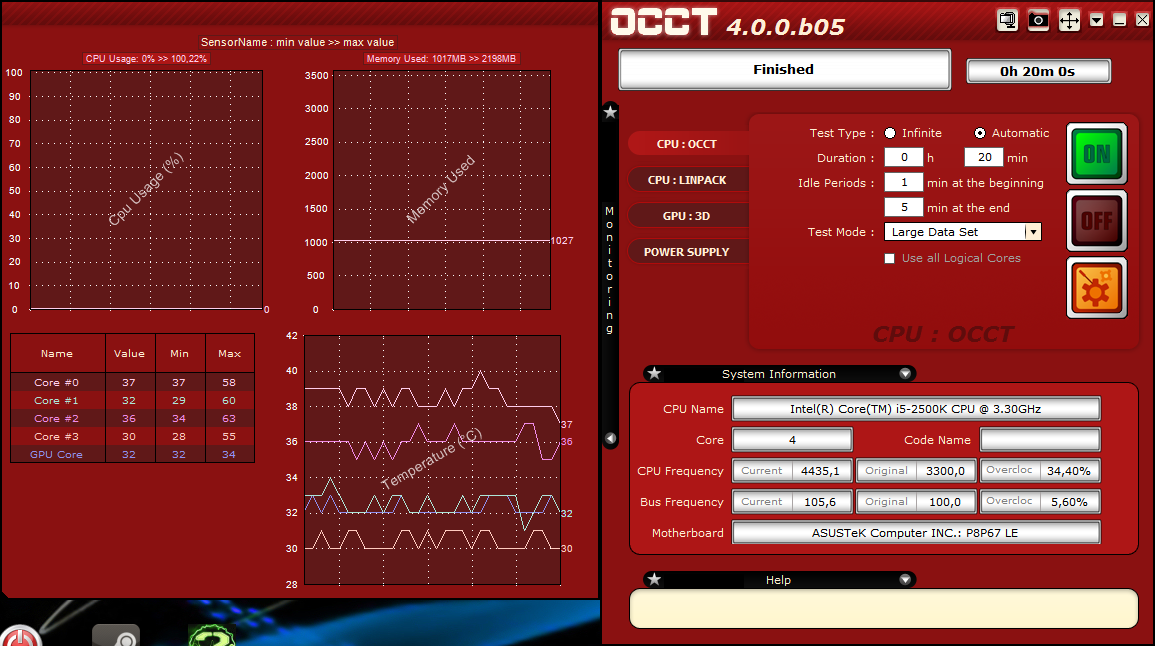Switch to the GPU : 3D tab
1155x646 pixels.
click(x=687, y=216)
